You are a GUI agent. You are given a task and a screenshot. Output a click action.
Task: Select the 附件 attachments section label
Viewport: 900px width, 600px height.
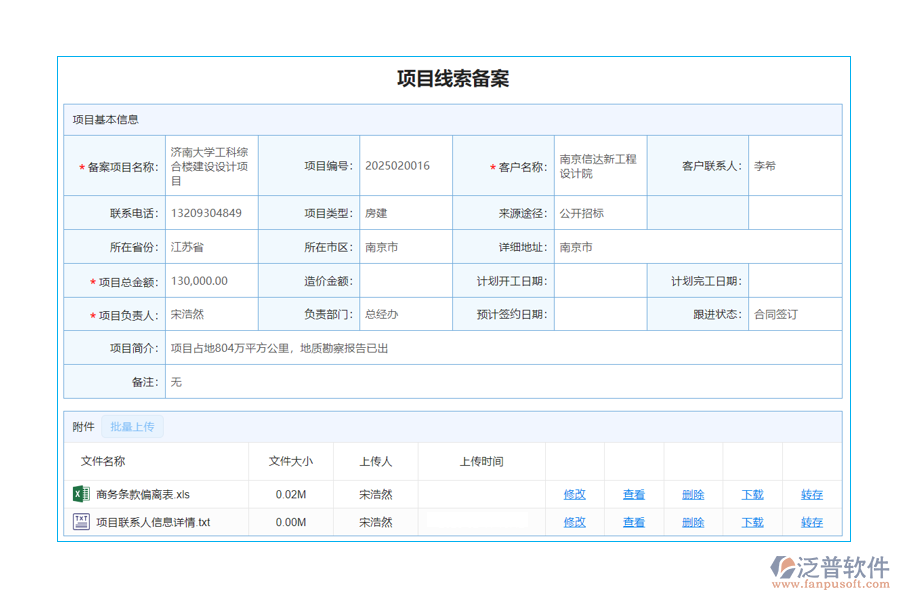(84, 426)
